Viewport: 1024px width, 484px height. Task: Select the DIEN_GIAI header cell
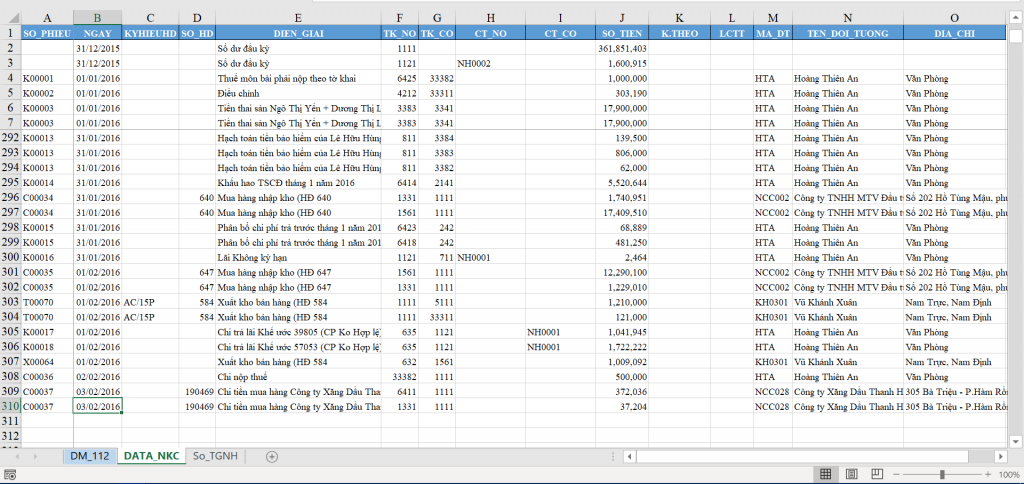click(298, 33)
